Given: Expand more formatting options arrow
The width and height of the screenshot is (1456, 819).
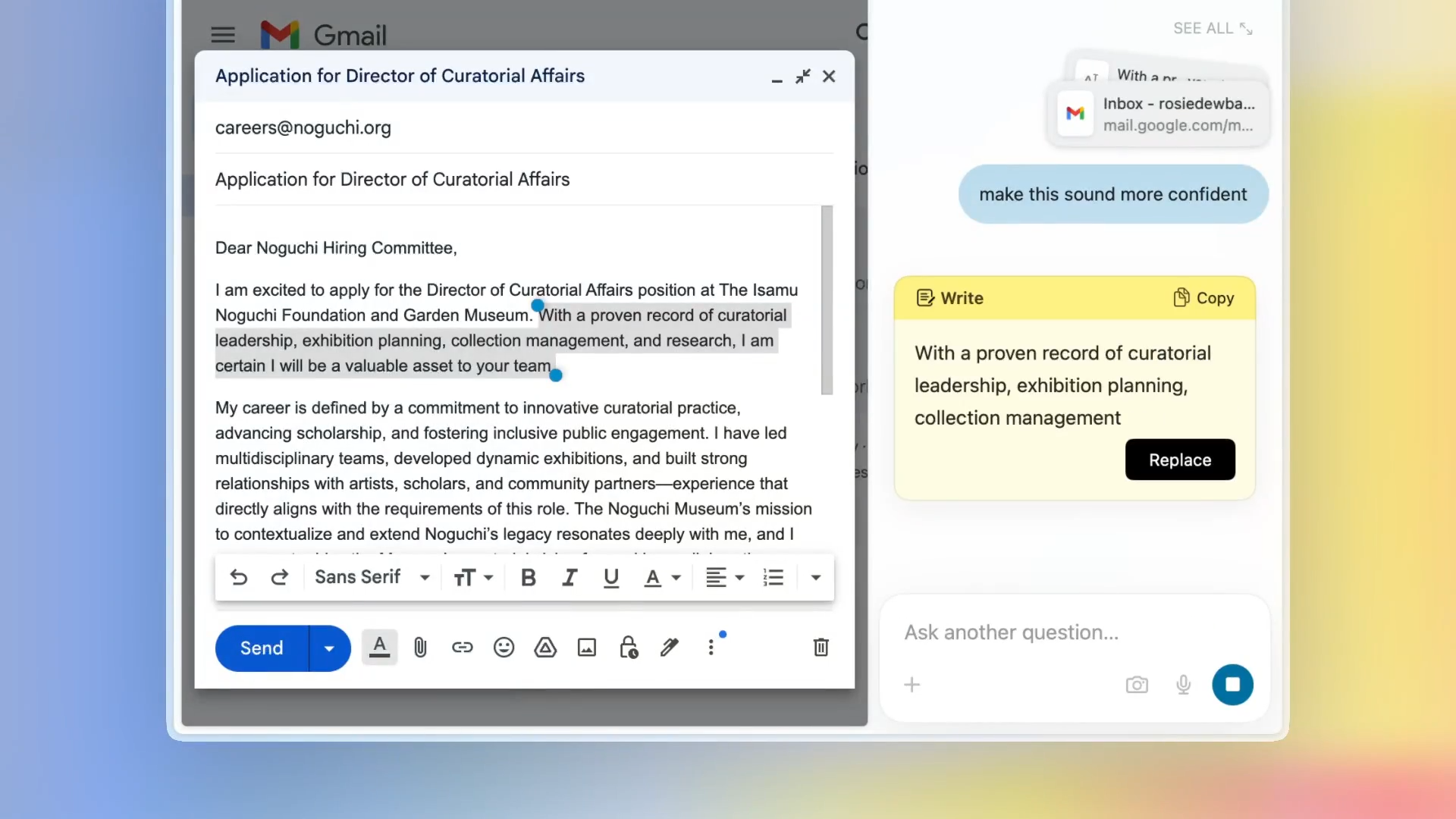Looking at the screenshot, I should (816, 578).
